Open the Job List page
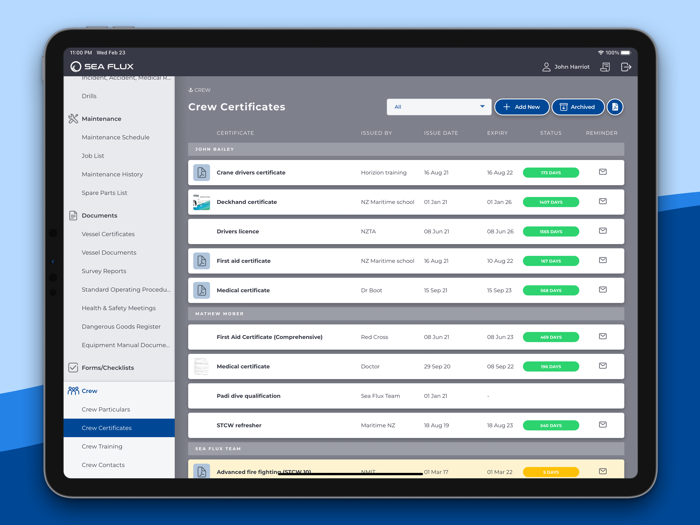Viewport: 700px width, 525px height. pyautogui.click(x=93, y=156)
